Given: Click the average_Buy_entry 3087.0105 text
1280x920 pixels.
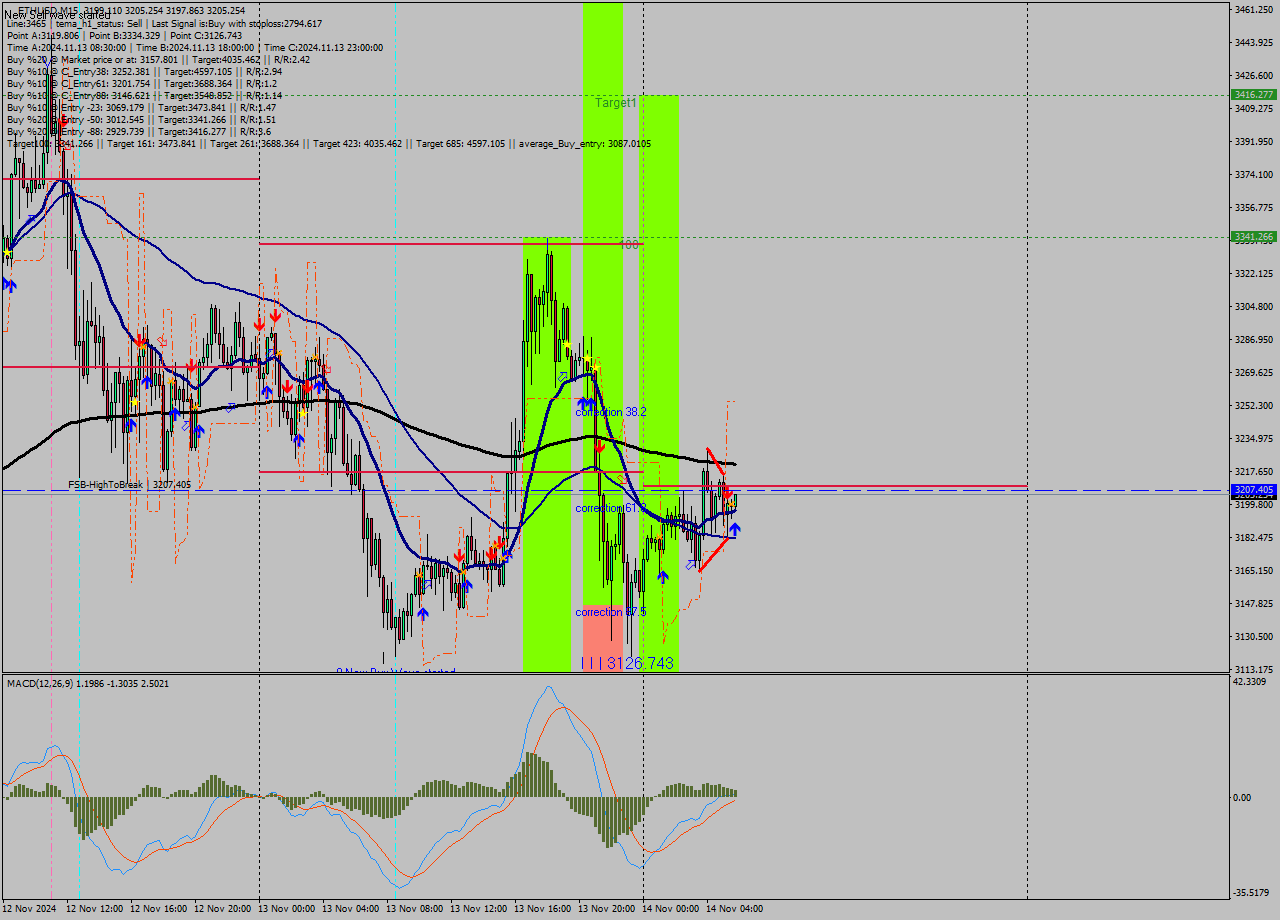Looking at the screenshot, I should 585,144.
